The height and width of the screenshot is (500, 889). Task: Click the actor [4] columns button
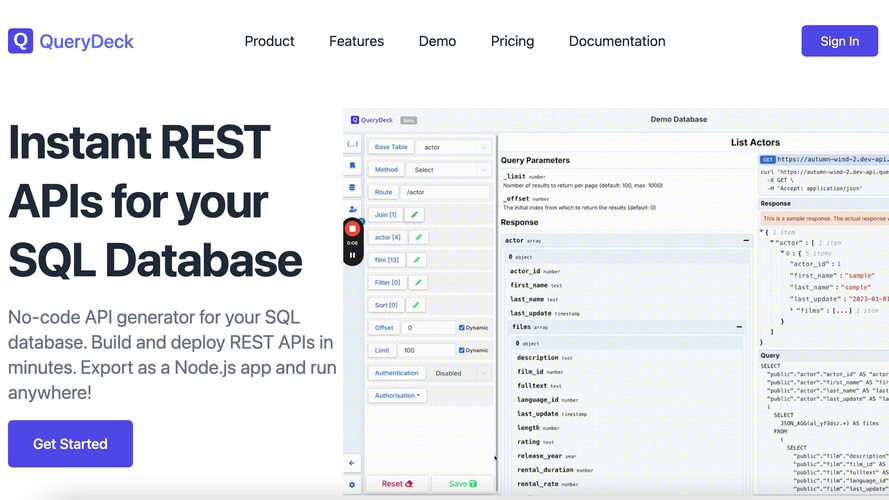click(388, 238)
